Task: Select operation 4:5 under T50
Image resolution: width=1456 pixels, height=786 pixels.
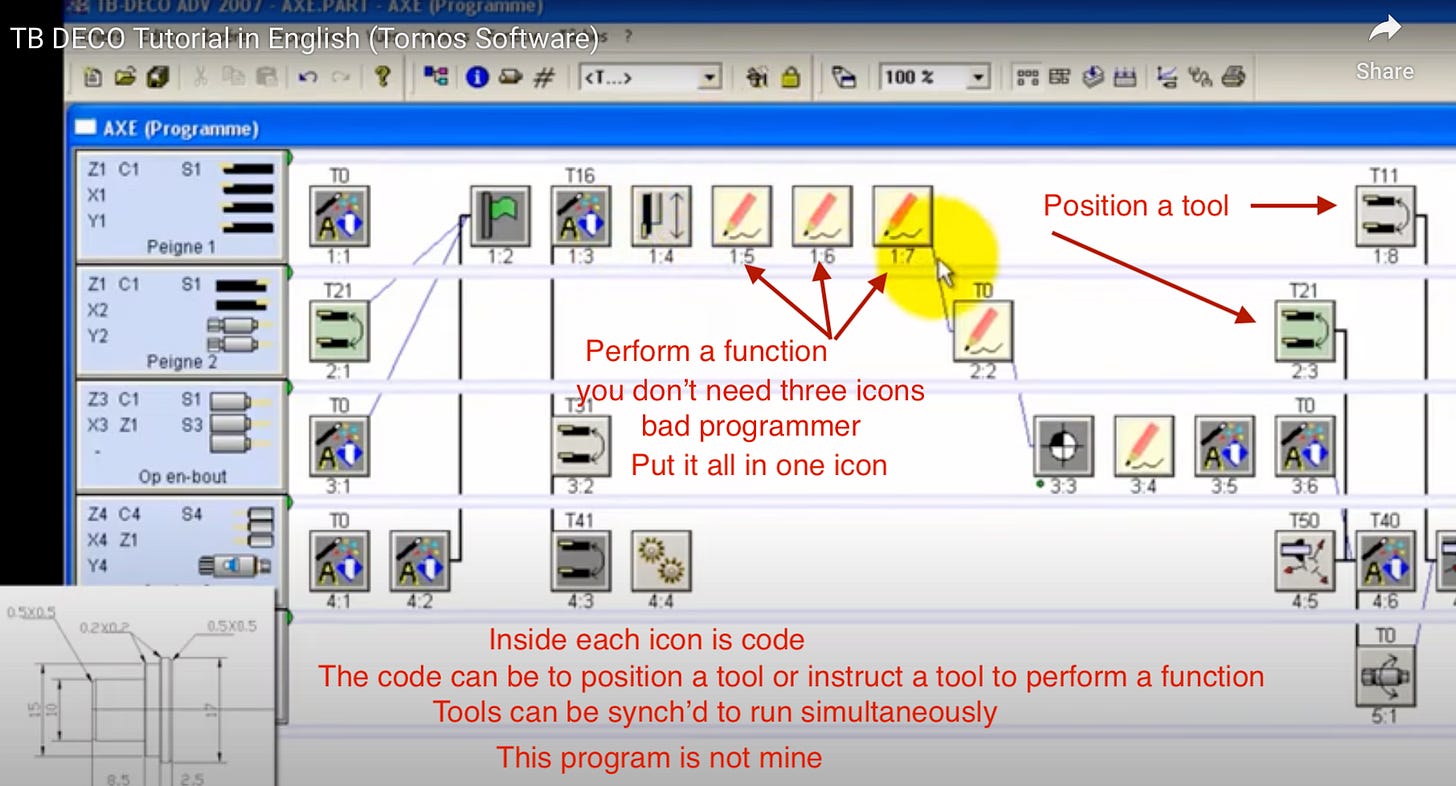Action: click(1305, 561)
